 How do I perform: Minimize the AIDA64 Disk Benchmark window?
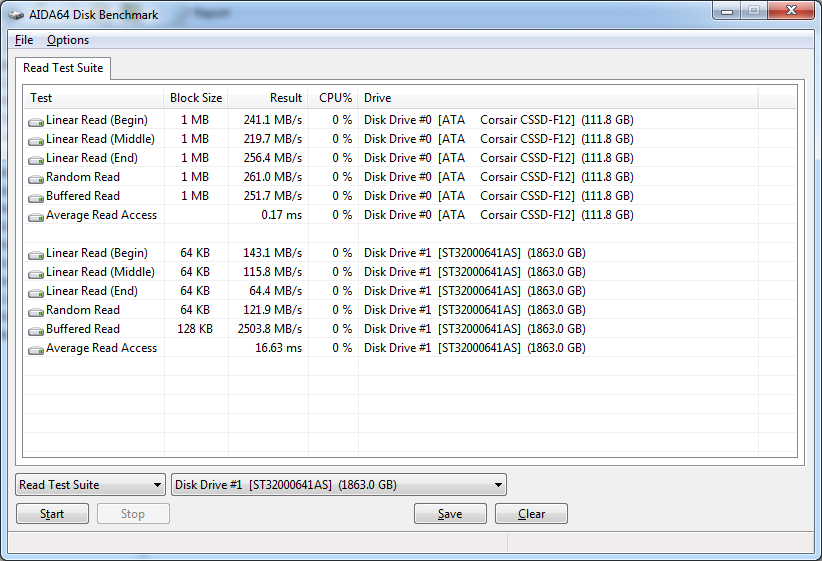(727, 11)
